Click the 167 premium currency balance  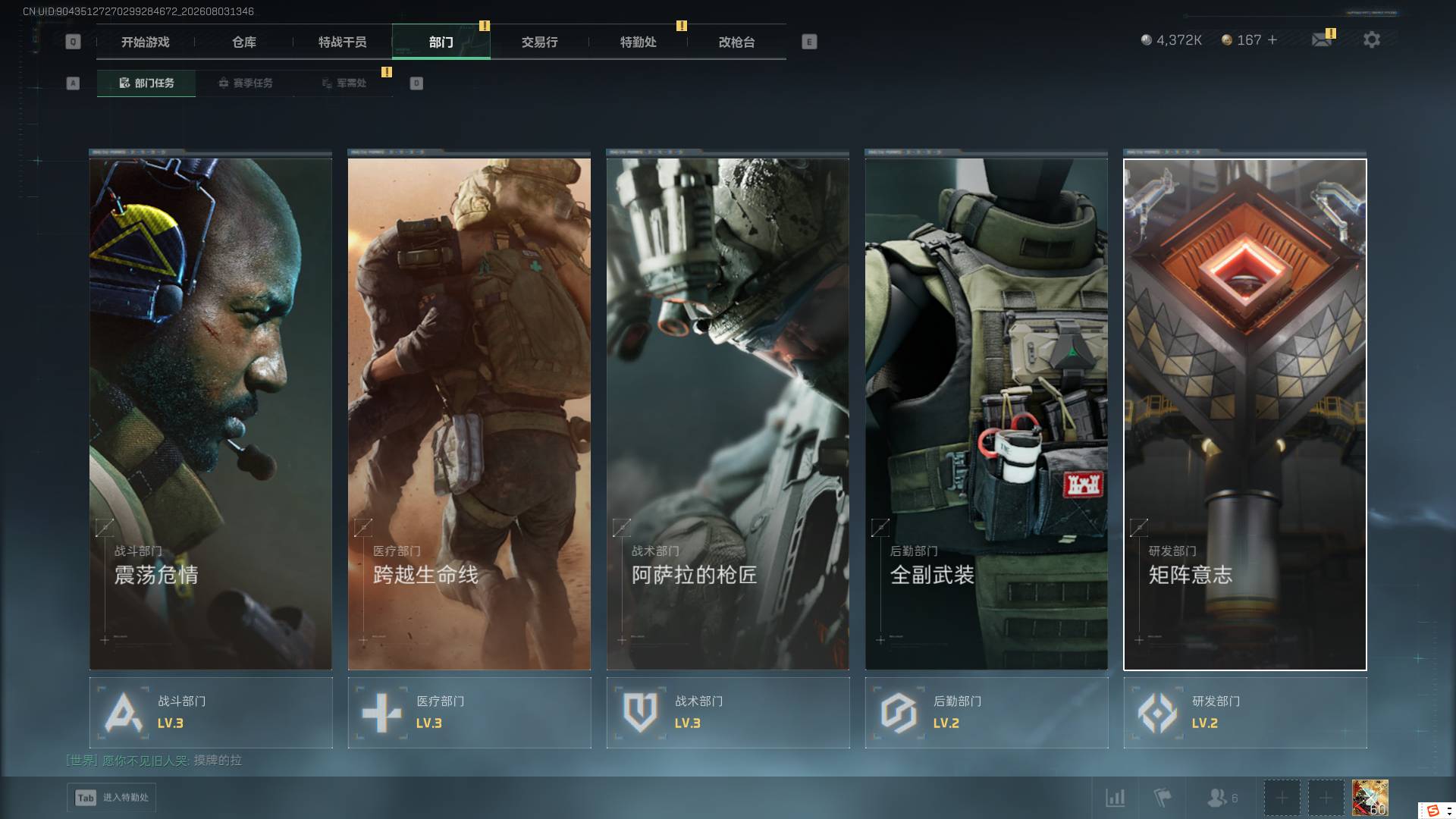1241,40
